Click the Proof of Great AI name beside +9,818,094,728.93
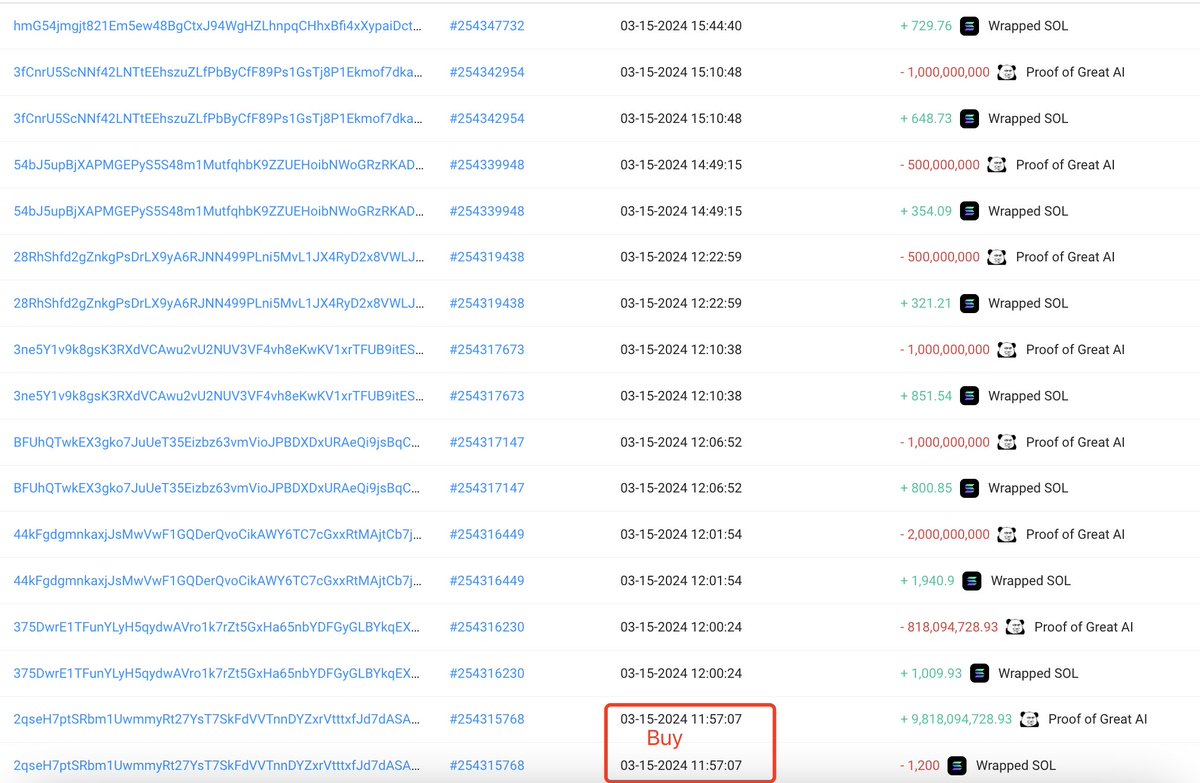 [x=1097, y=719]
